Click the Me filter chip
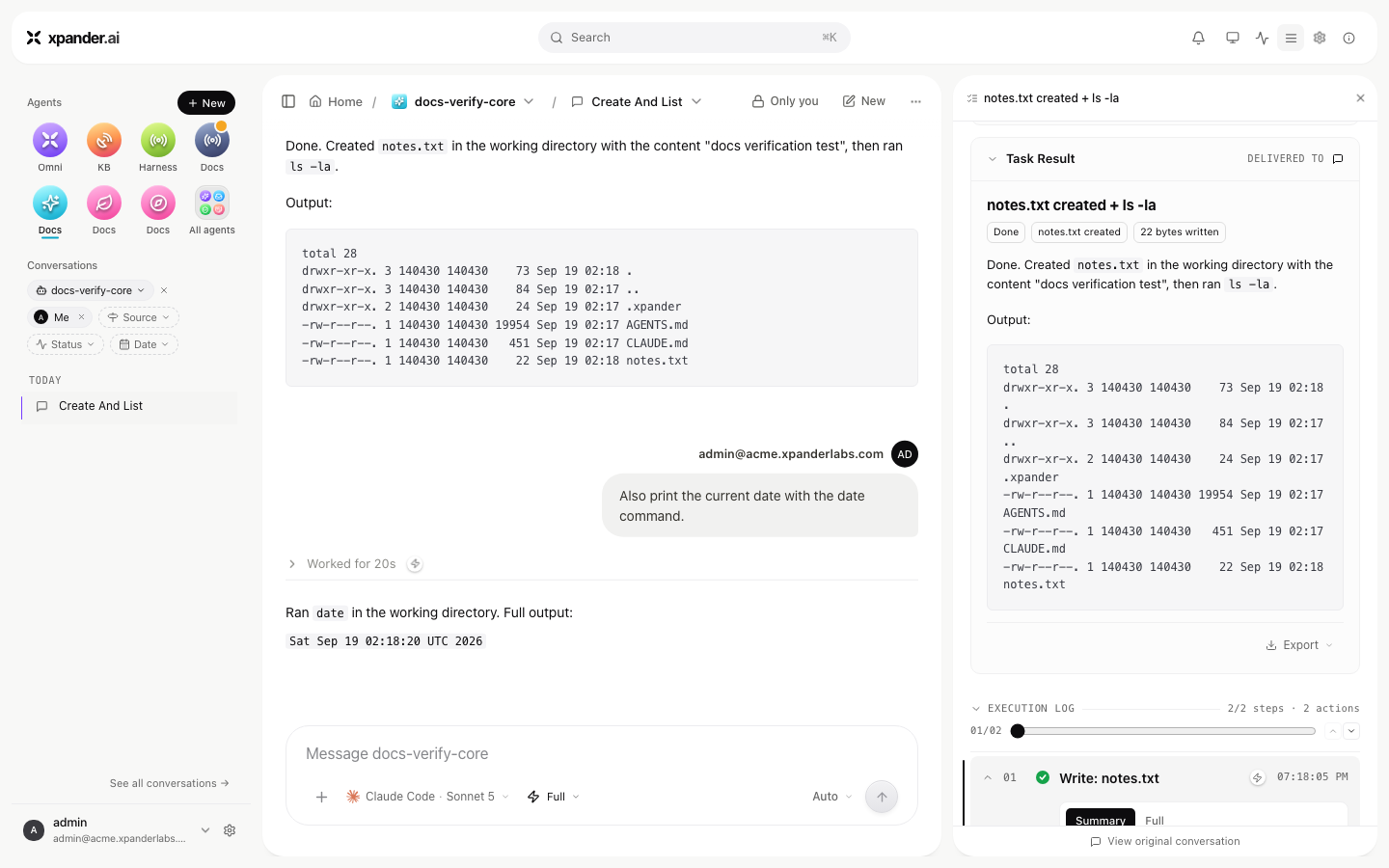Viewport: 1389px width, 868px height. click(61, 317)
